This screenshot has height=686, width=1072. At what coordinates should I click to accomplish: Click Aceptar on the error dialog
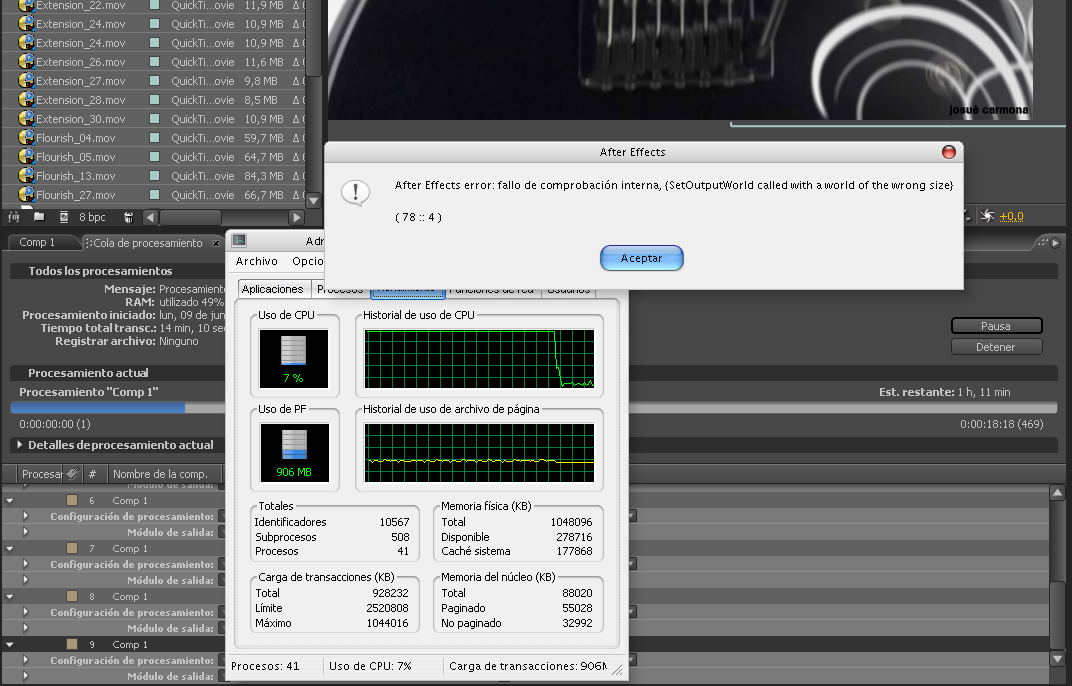641,258
